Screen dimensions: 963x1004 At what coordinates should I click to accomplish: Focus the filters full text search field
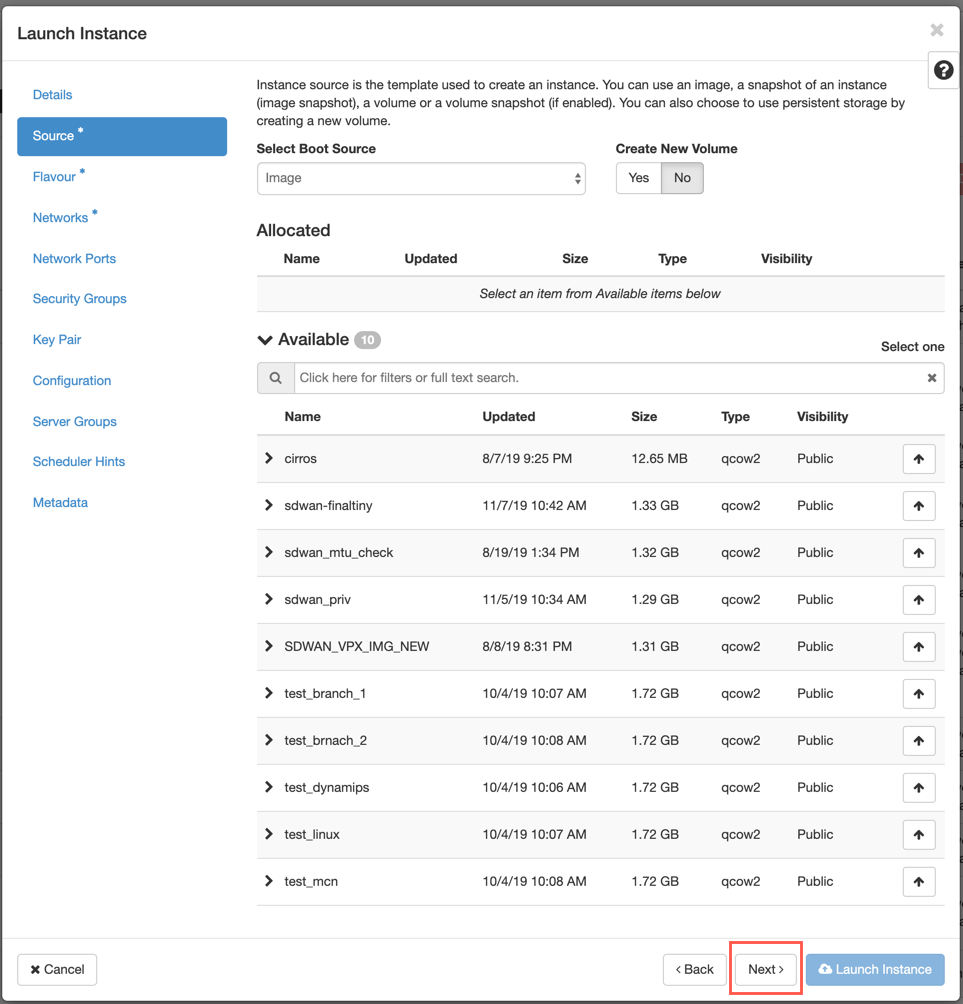pyautogui.click(x=608, y=378)
